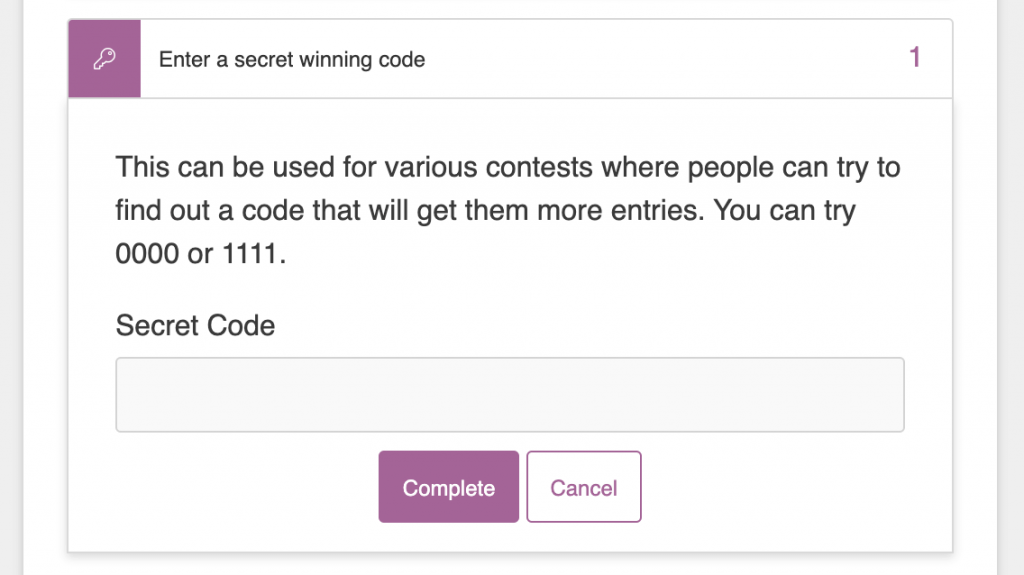This screenshot has height=575, width=1024.
Task: Click the words You can try
Action: 784,212
